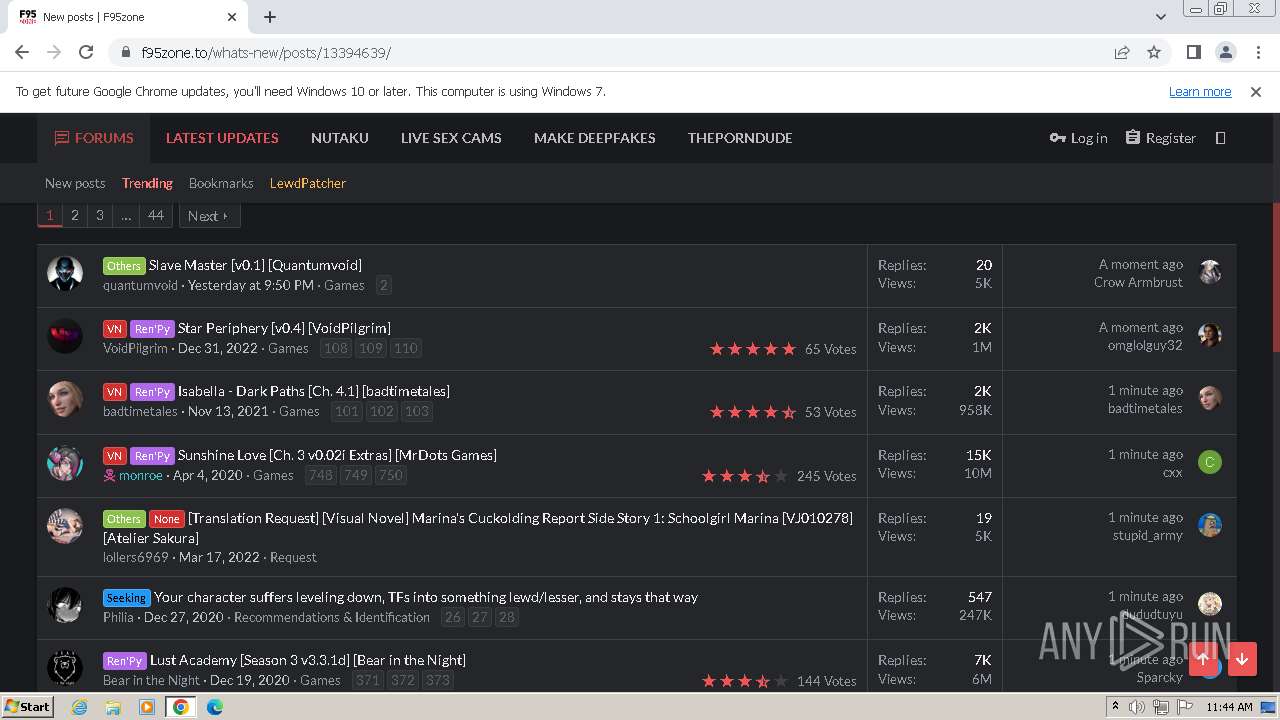Open a new browser tab
This screenshot has height=720, width=1280.
[x=270, y=17]
